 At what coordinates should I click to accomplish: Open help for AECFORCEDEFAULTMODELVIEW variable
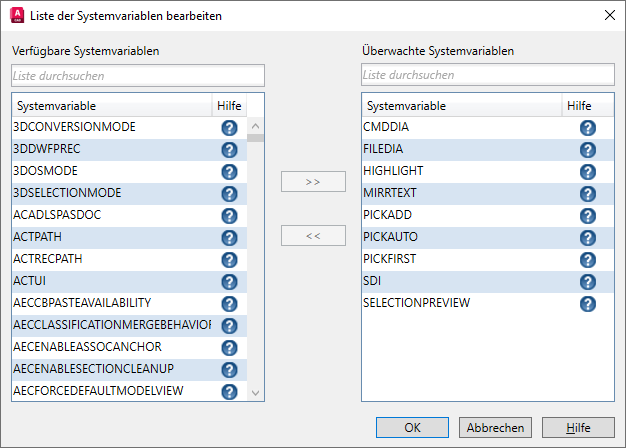229,392
